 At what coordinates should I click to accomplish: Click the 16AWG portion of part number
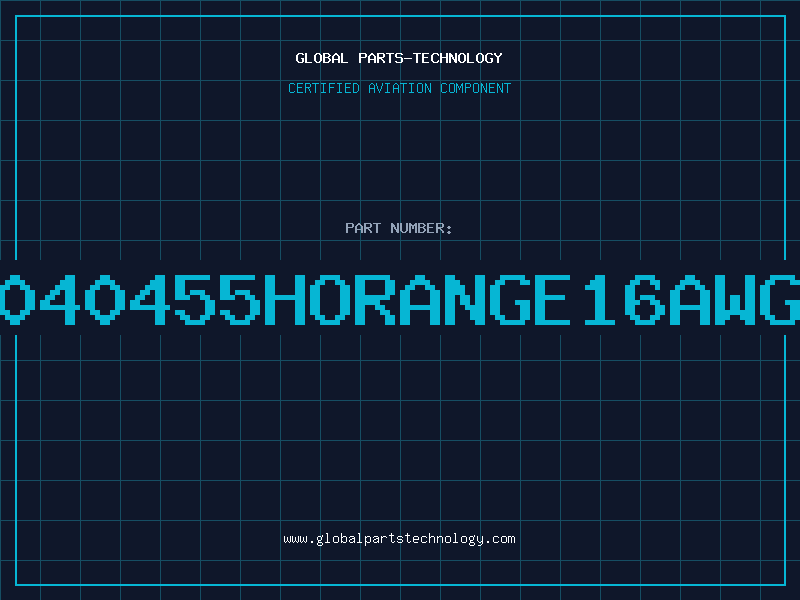tap(692, 300)
